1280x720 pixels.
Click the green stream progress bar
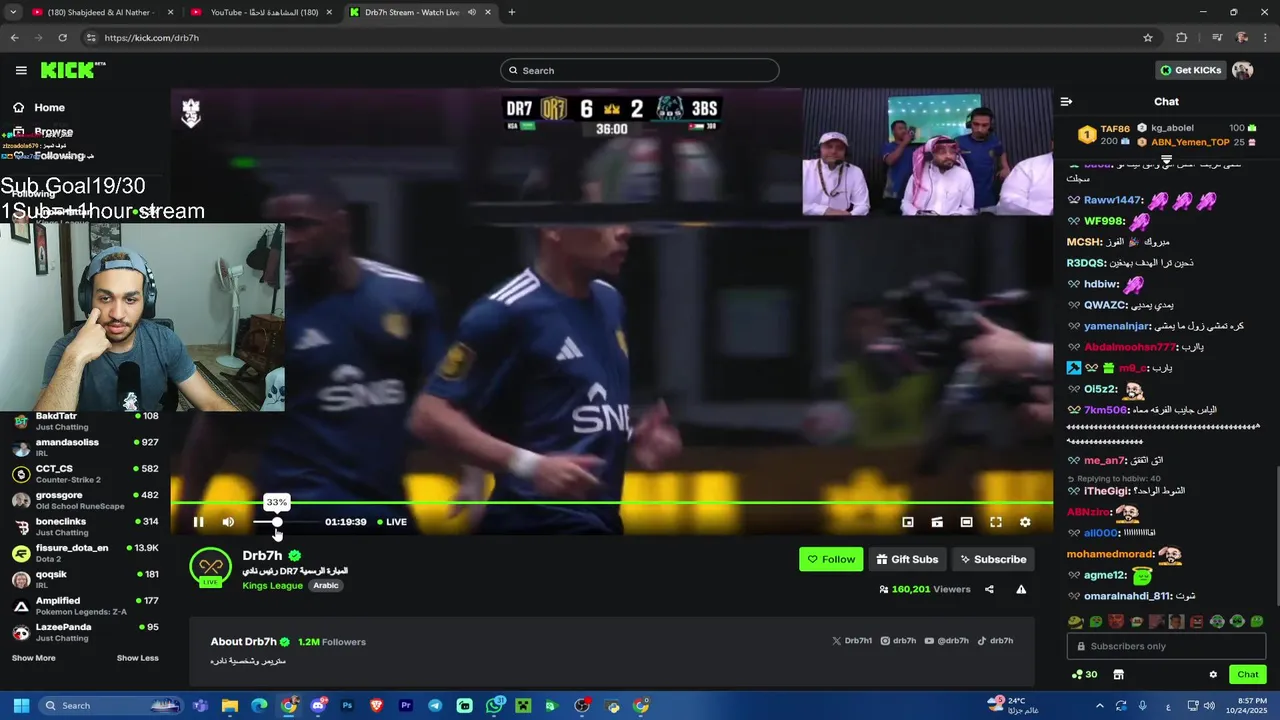pos(611,502)
